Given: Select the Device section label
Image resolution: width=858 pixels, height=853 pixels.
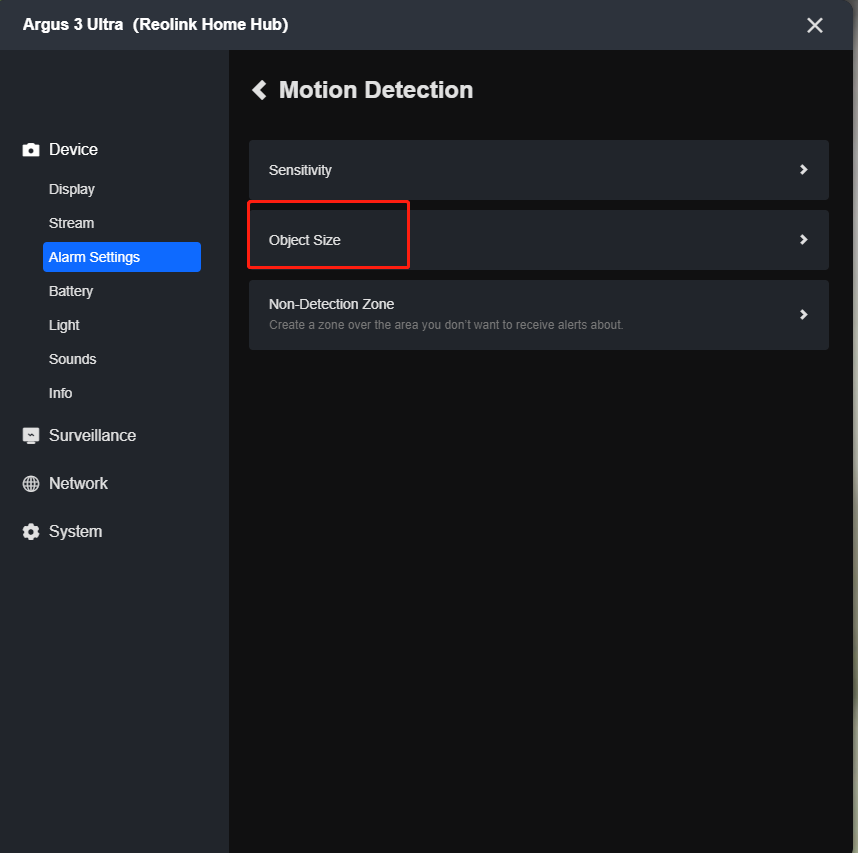Looking at the screenshot, I should [73, 149].
